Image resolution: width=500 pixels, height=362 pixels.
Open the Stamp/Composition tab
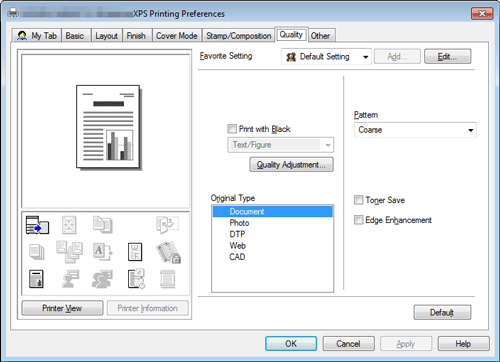click(x=238, y=36)
